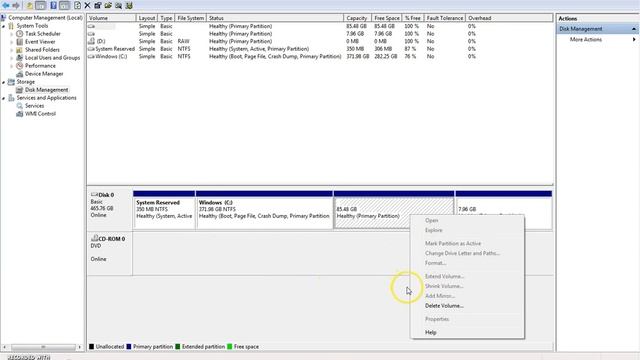Expand the Task Scheduler node arrow

(x=12, y=34)
